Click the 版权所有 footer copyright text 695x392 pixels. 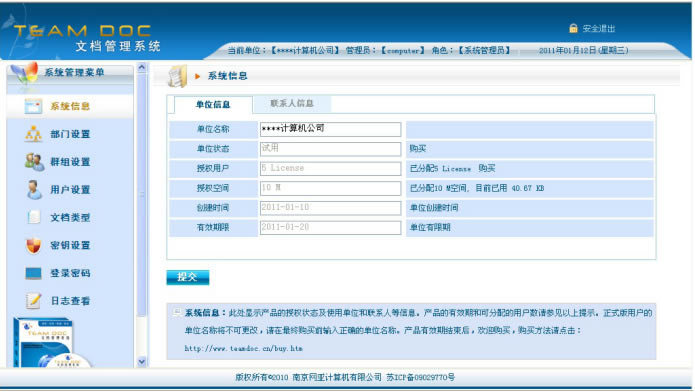345,377
